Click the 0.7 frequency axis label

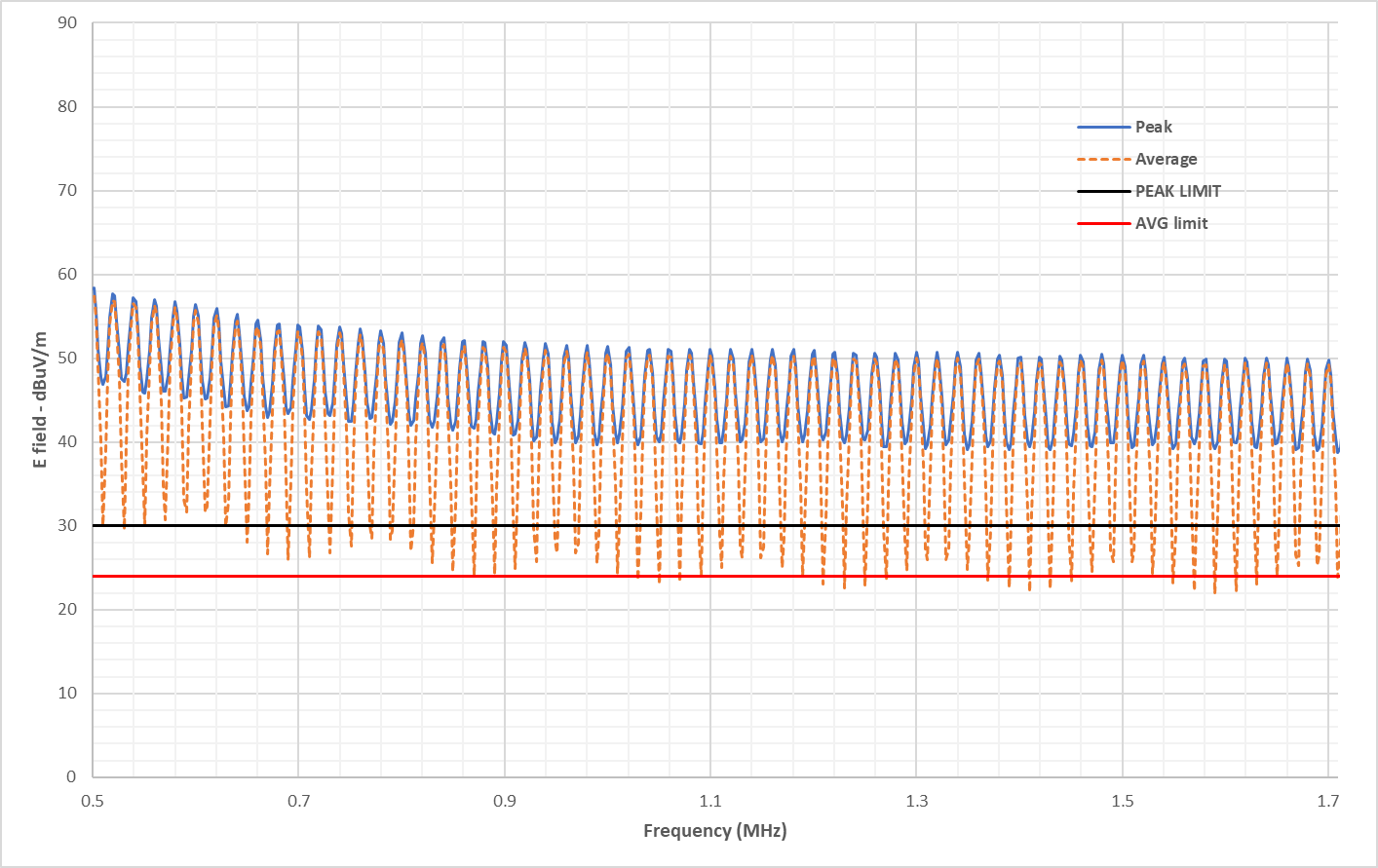point(298,801)
